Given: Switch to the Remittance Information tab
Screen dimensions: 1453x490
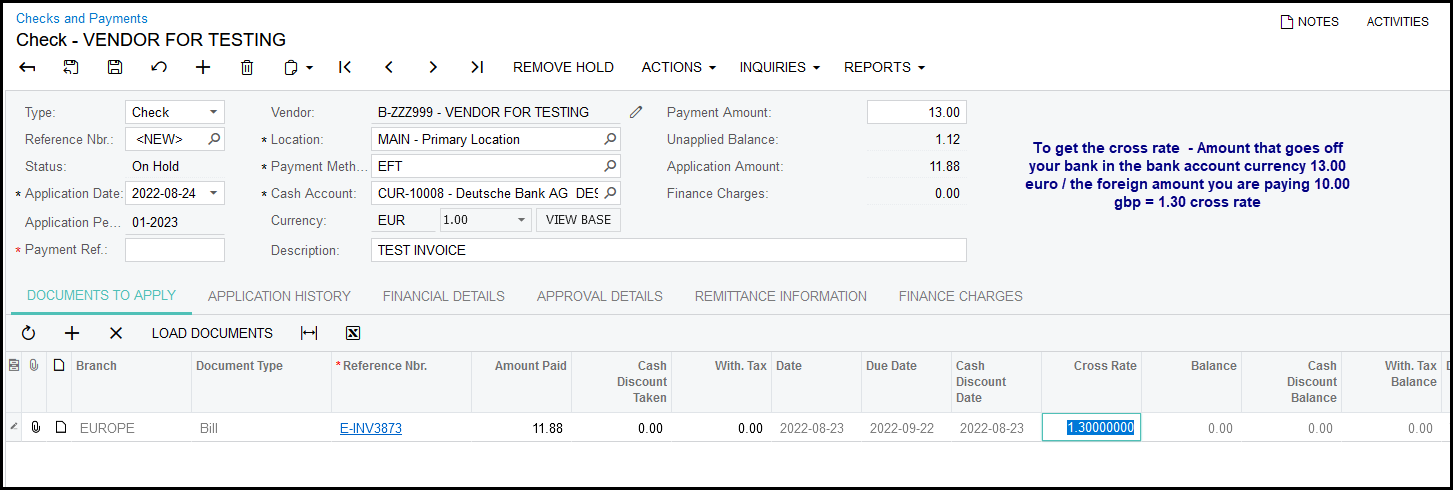Looking at the screenshot, I should coord(780,296).
